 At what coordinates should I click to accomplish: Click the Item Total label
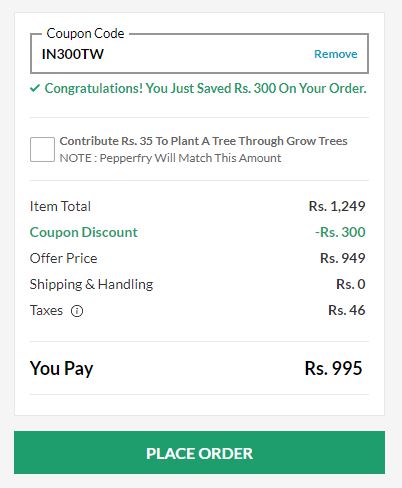60,206
